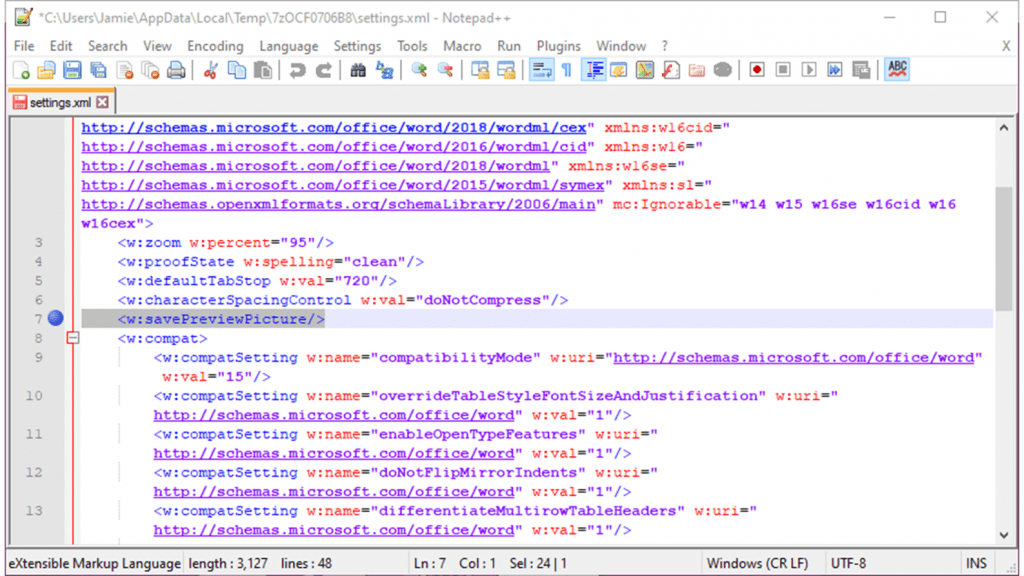Click the New file icon

[x=21, y=70]
